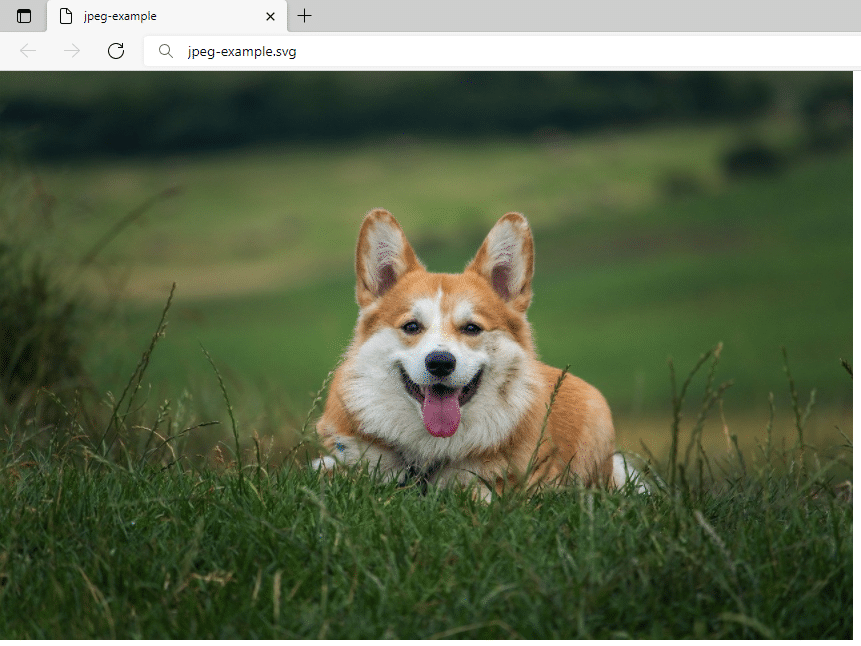The height and width of the screenshot is (646, 861).
Task: Open the tab actions menu icon
Action: pyautogui.click(x=22, y=16)
